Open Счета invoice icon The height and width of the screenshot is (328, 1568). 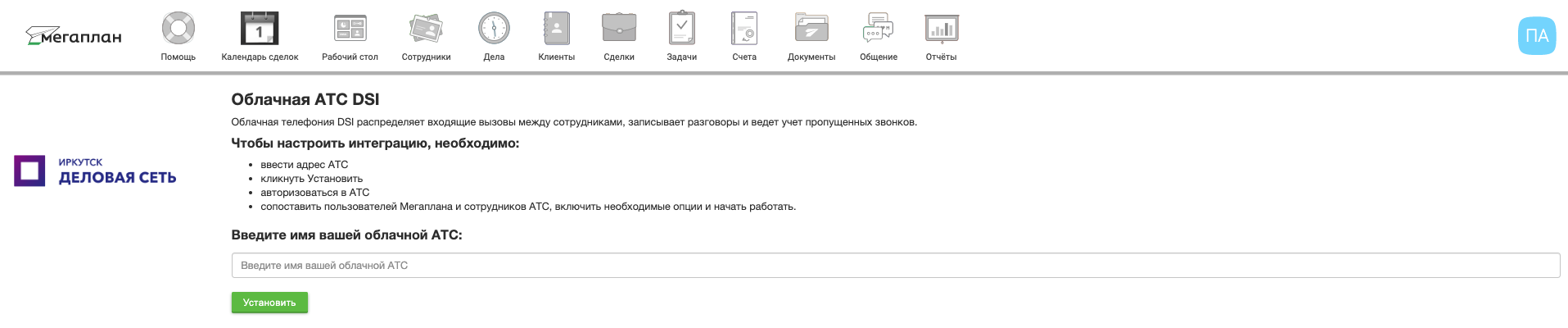tap(744, 28)
